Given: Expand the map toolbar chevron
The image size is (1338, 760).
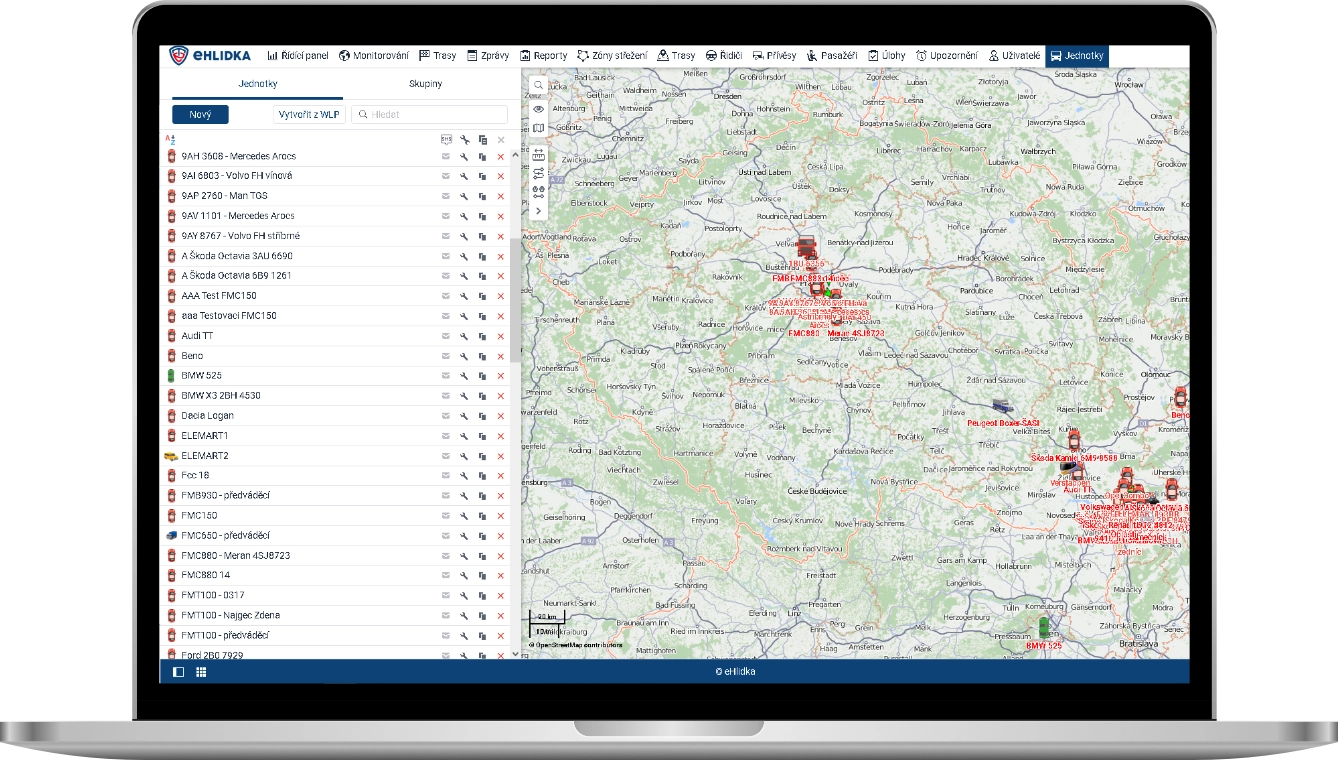Looking at the screenshot, I should pos(538,211).
